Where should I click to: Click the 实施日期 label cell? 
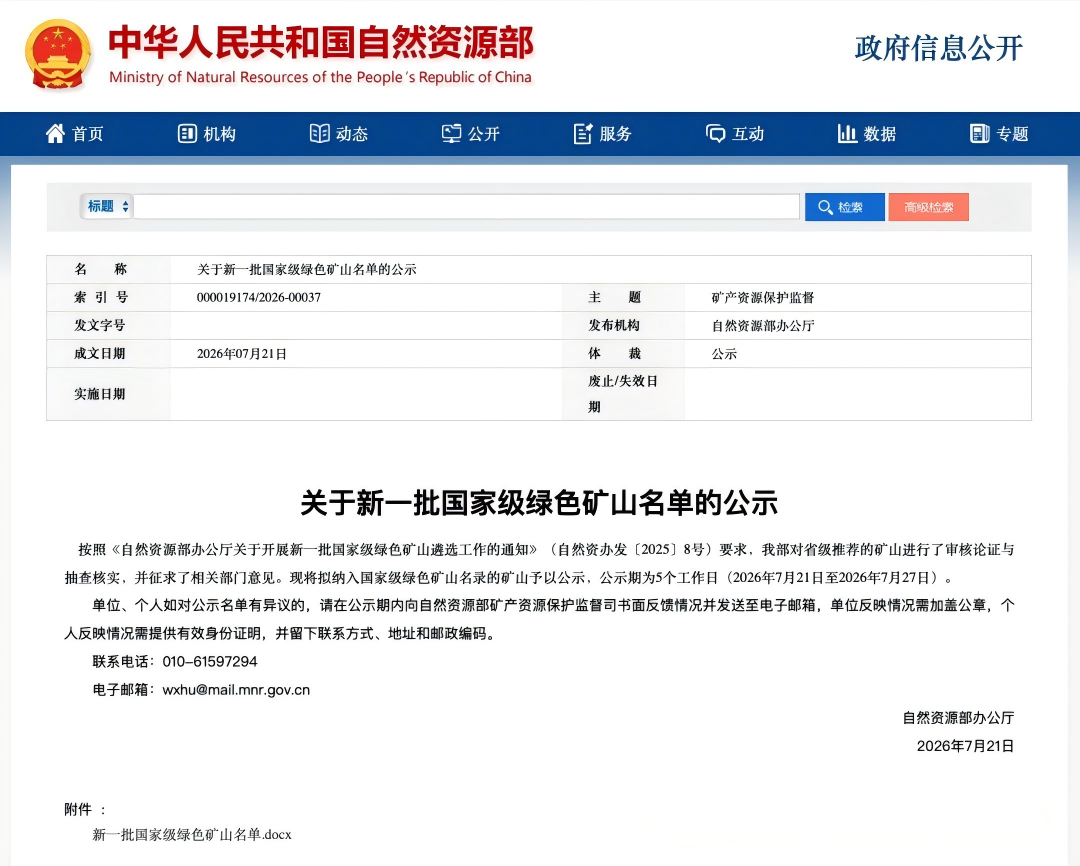108,394
